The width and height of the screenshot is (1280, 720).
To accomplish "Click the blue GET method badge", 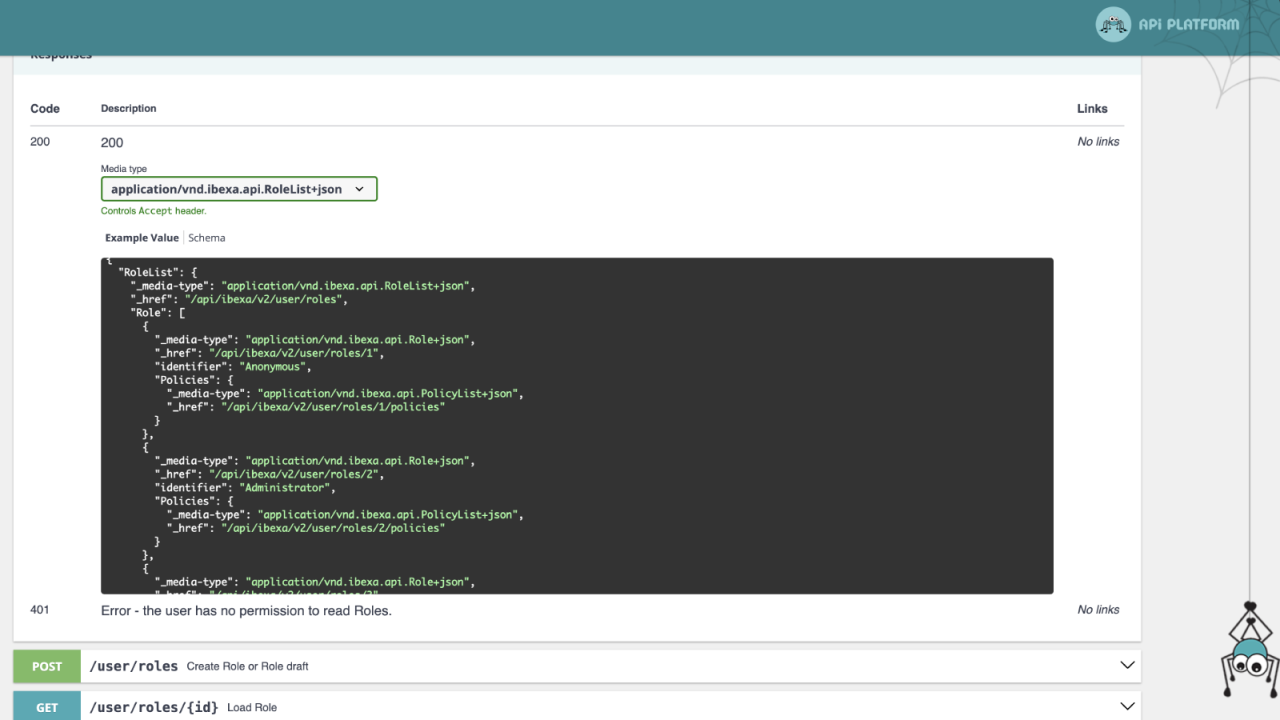I will point(47,706).
